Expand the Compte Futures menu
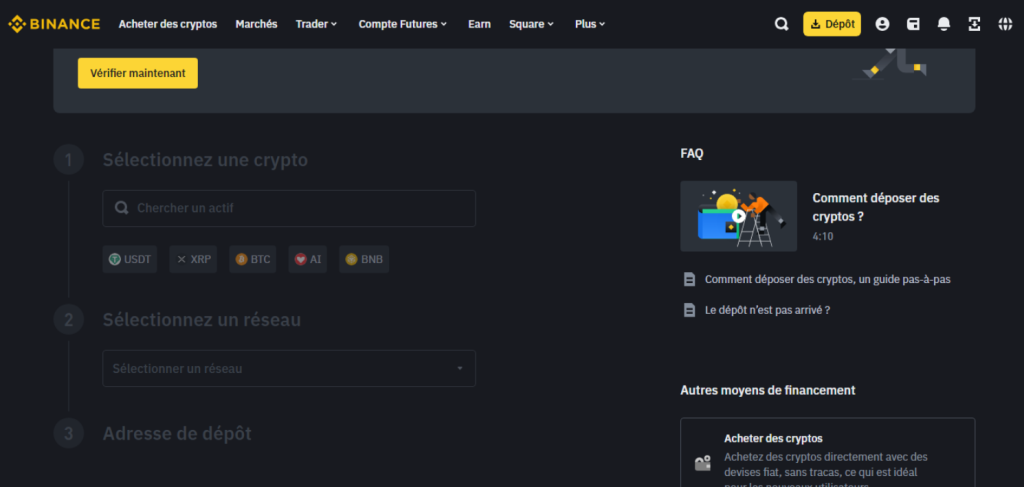Image resolution: width=1024 pixels, height=487 pixels. coord(403,24)
